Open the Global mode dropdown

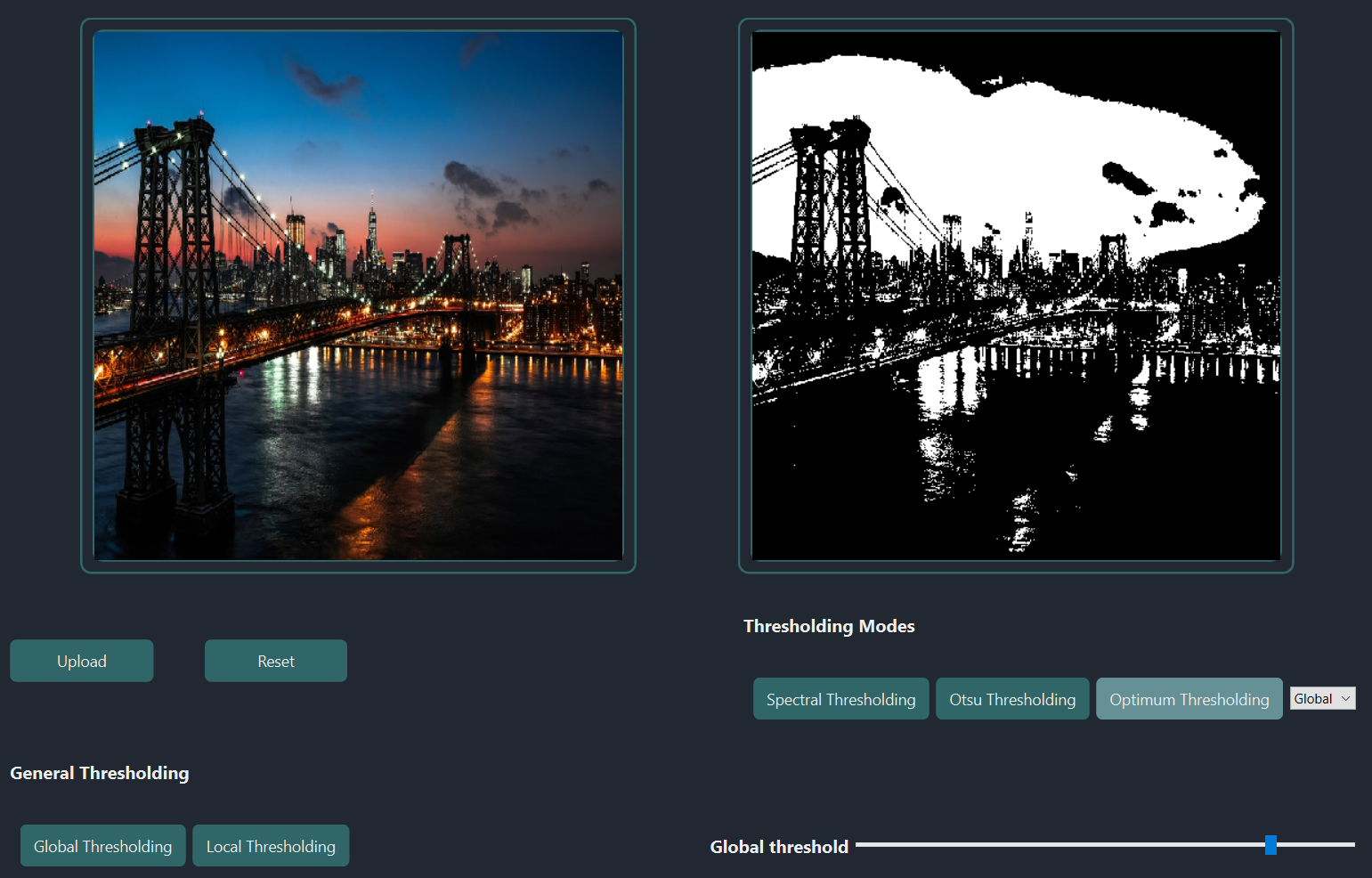pos(1323,699)
